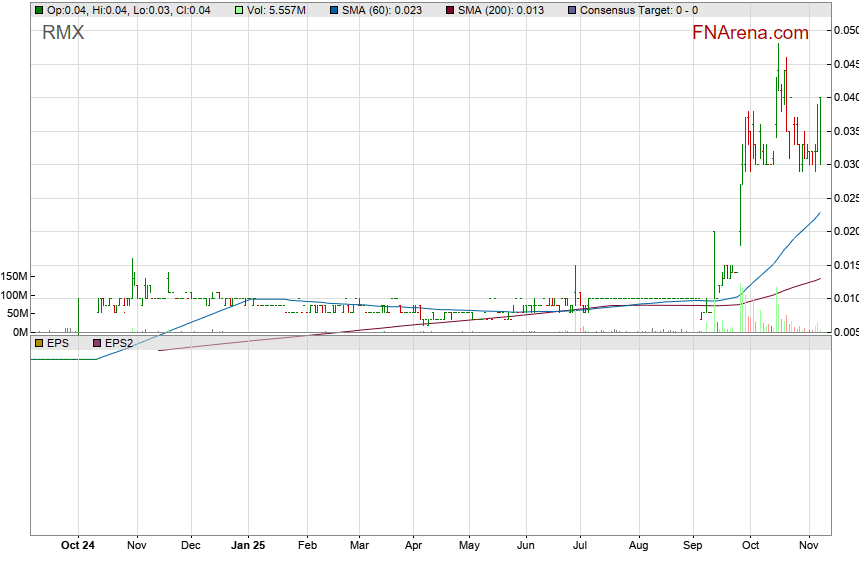Click the Jul marker on the time axis
This screenshot has height=566, width=859.
578,546
